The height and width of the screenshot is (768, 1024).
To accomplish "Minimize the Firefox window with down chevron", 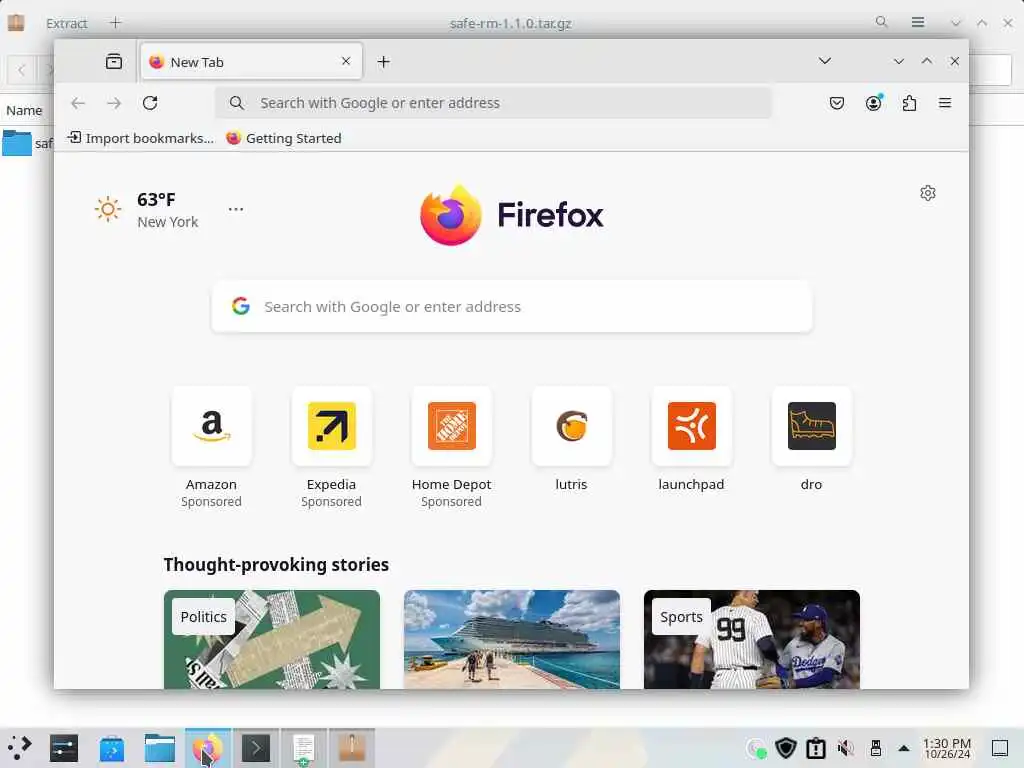I will (899, 61).
